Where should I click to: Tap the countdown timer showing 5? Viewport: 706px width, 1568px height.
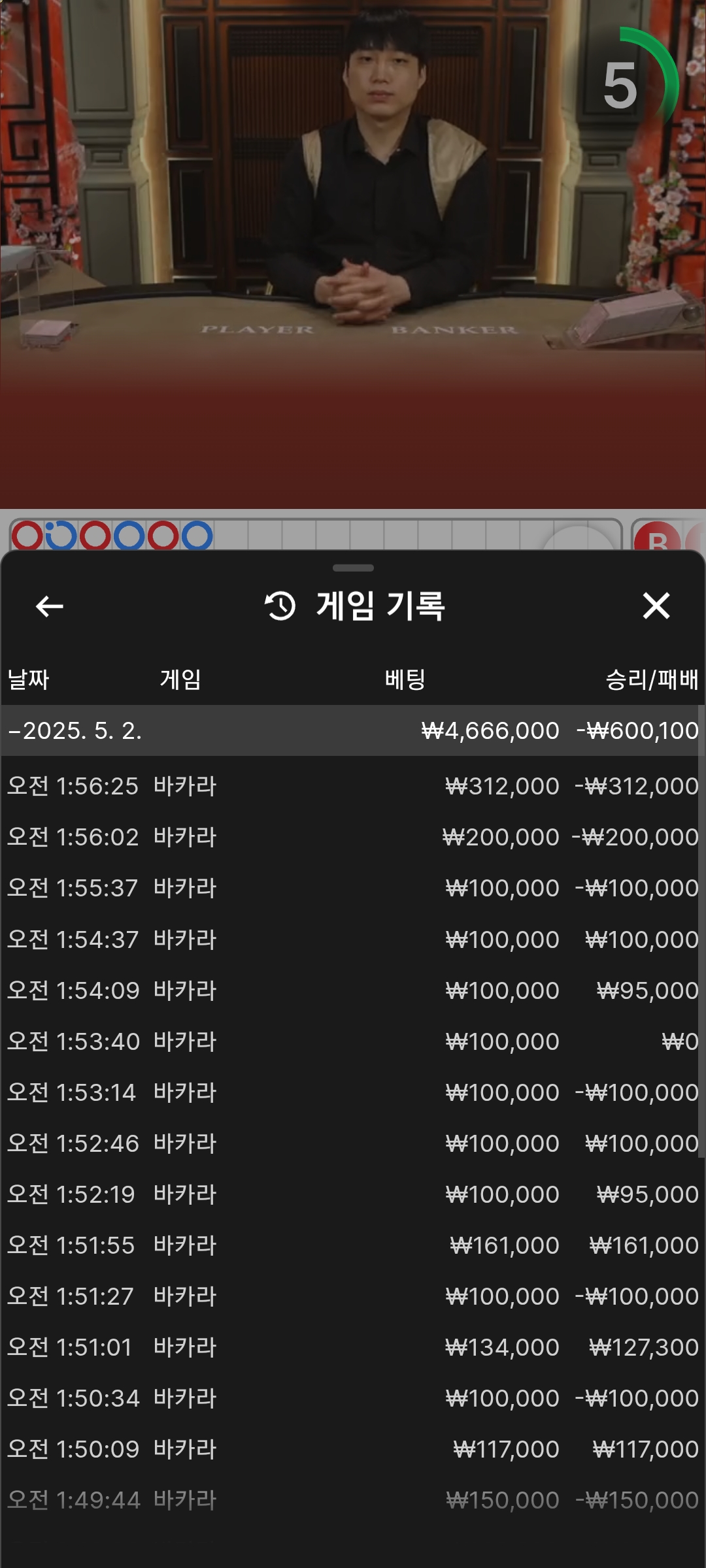coord(621,86)
